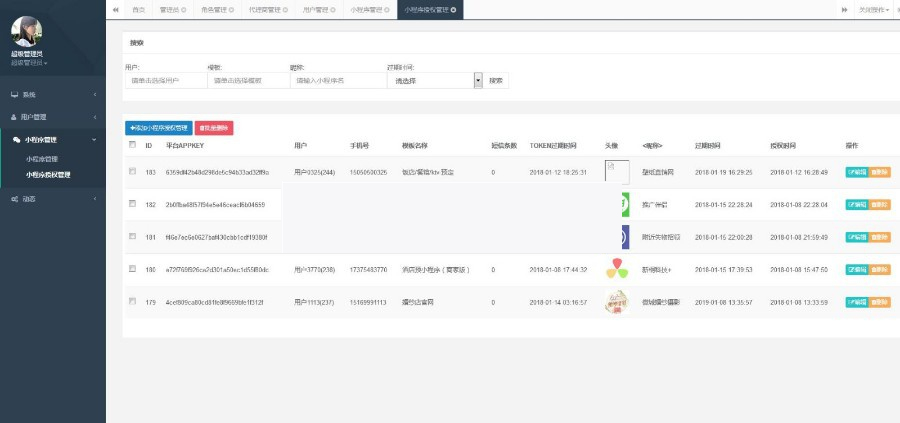Click the 系统 monitor icon in sidebar
Screen dimensions: 900x423
click(14, 94)
